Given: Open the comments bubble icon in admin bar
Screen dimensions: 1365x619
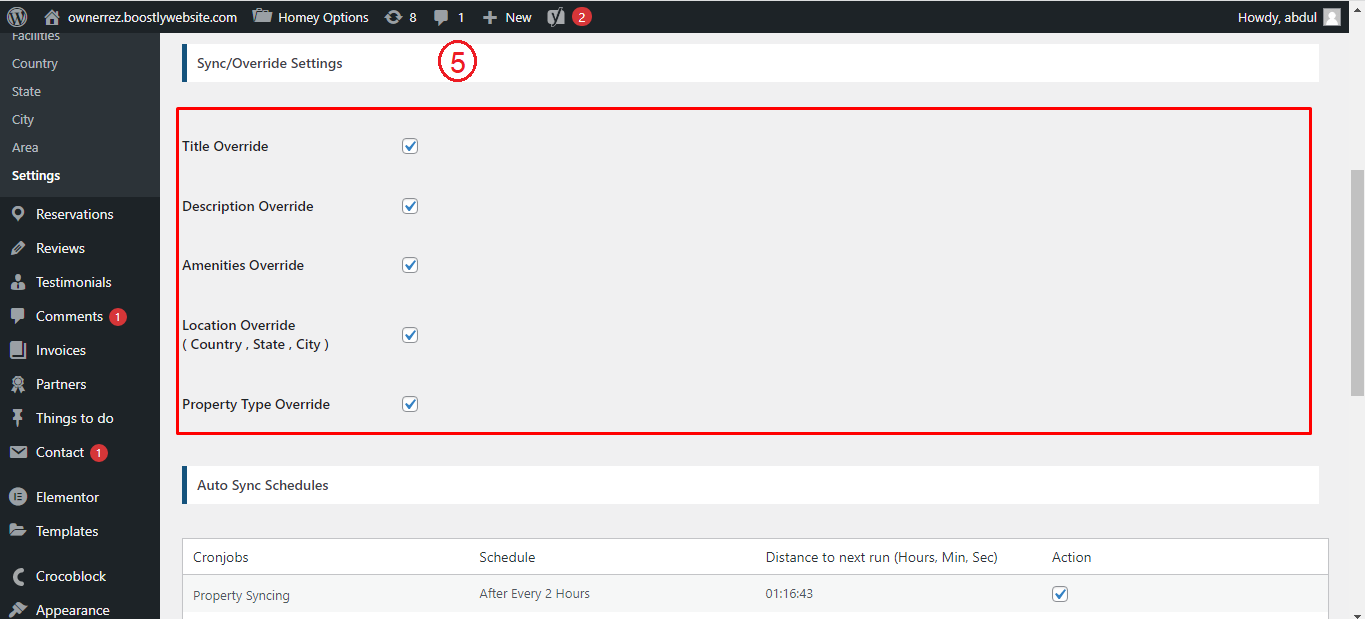Looking at the screenshot, I should [441, 17].
